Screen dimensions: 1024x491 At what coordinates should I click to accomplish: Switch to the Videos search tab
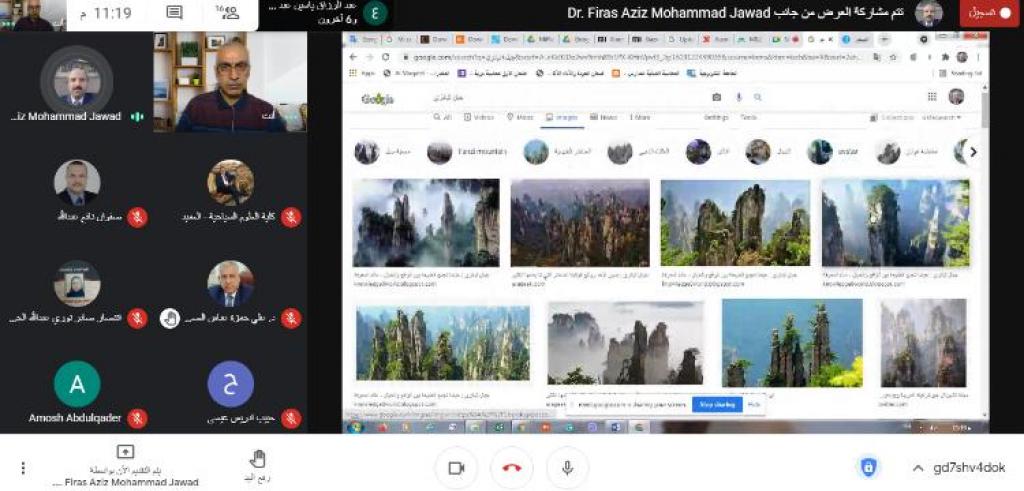[483, 117]
